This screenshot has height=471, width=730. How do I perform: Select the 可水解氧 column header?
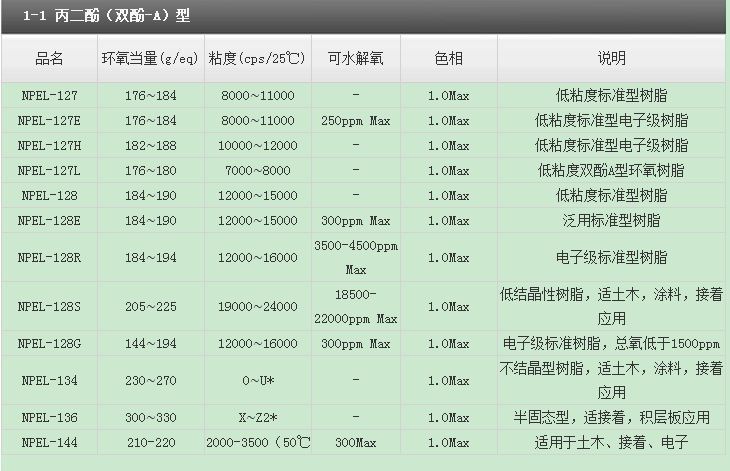point(356,59)
